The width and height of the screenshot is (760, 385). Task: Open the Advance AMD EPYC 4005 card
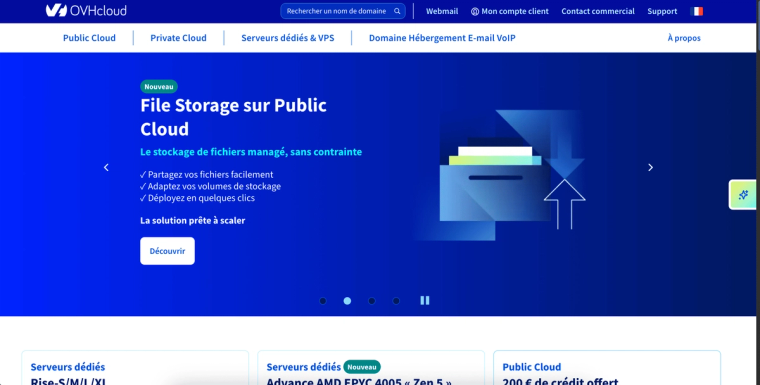(x=371, y=368)
